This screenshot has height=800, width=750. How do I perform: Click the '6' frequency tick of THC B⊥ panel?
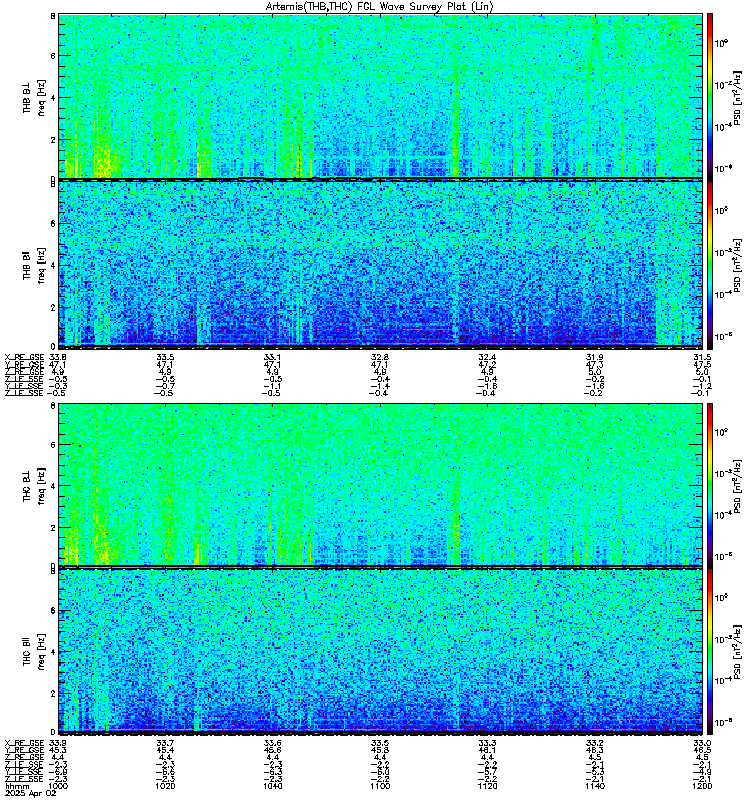[53, 445]
